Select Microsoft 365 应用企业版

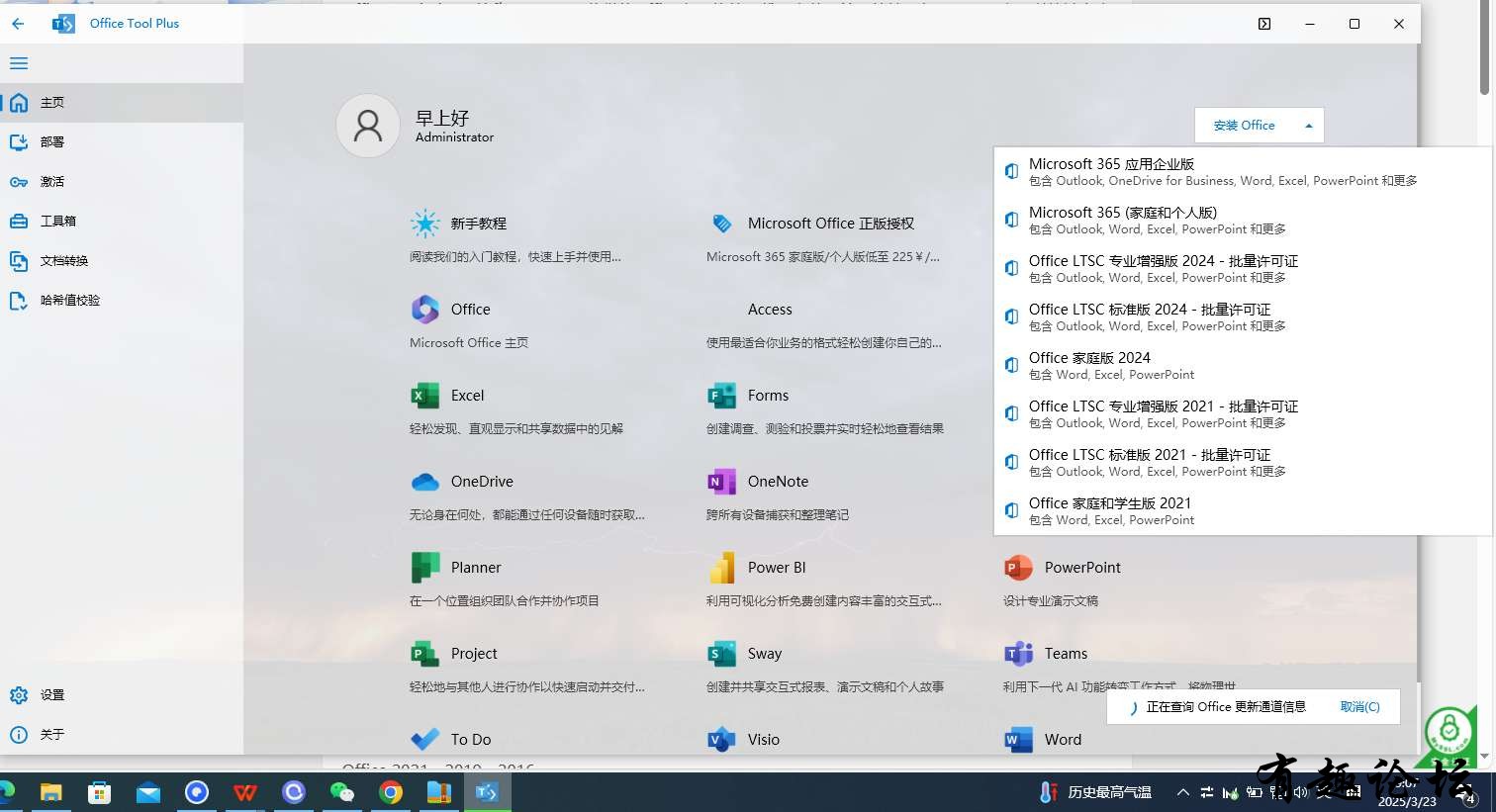pyautogui.click(x=1243, y=172)
